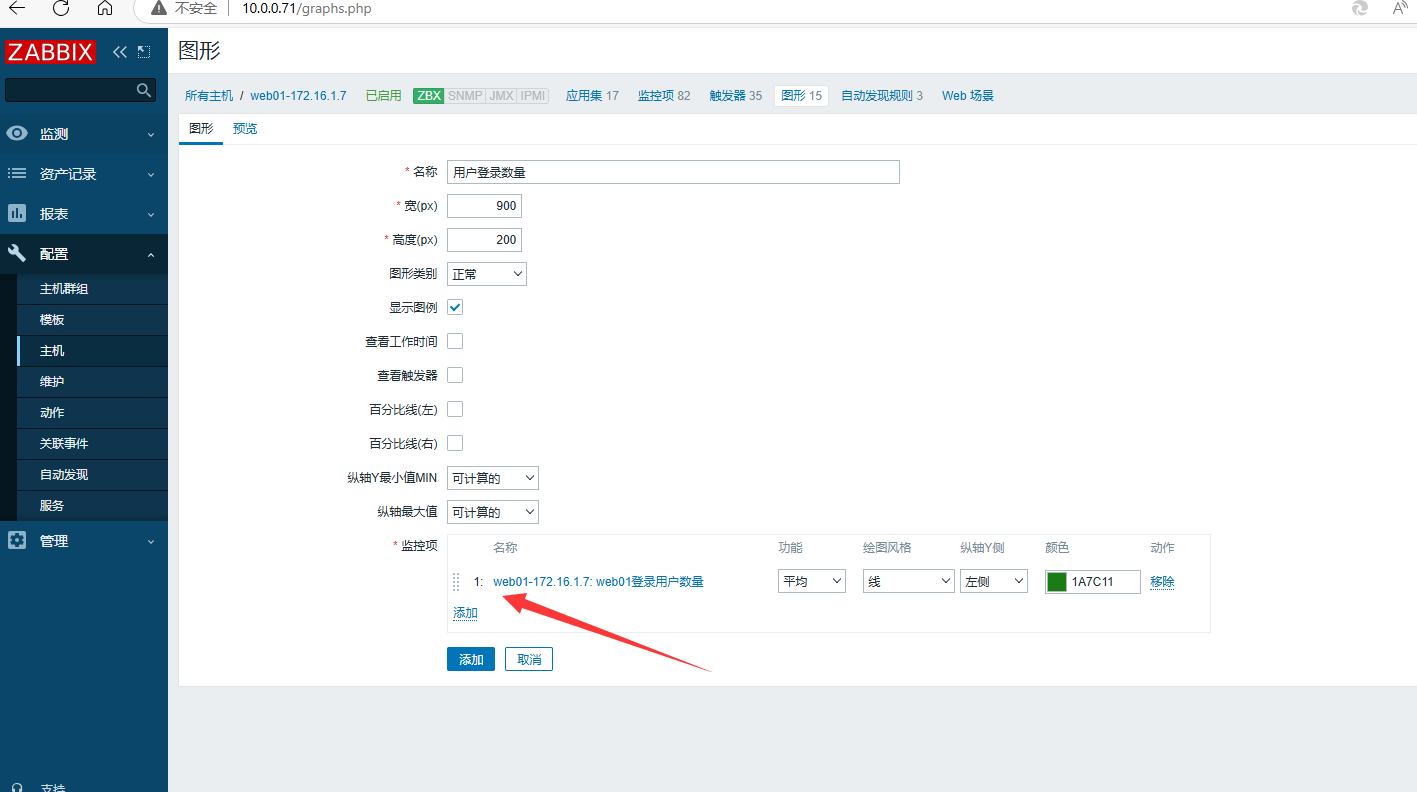Click the 取消 button
The height and width of the screenshot is (792, 1417).
529,659
